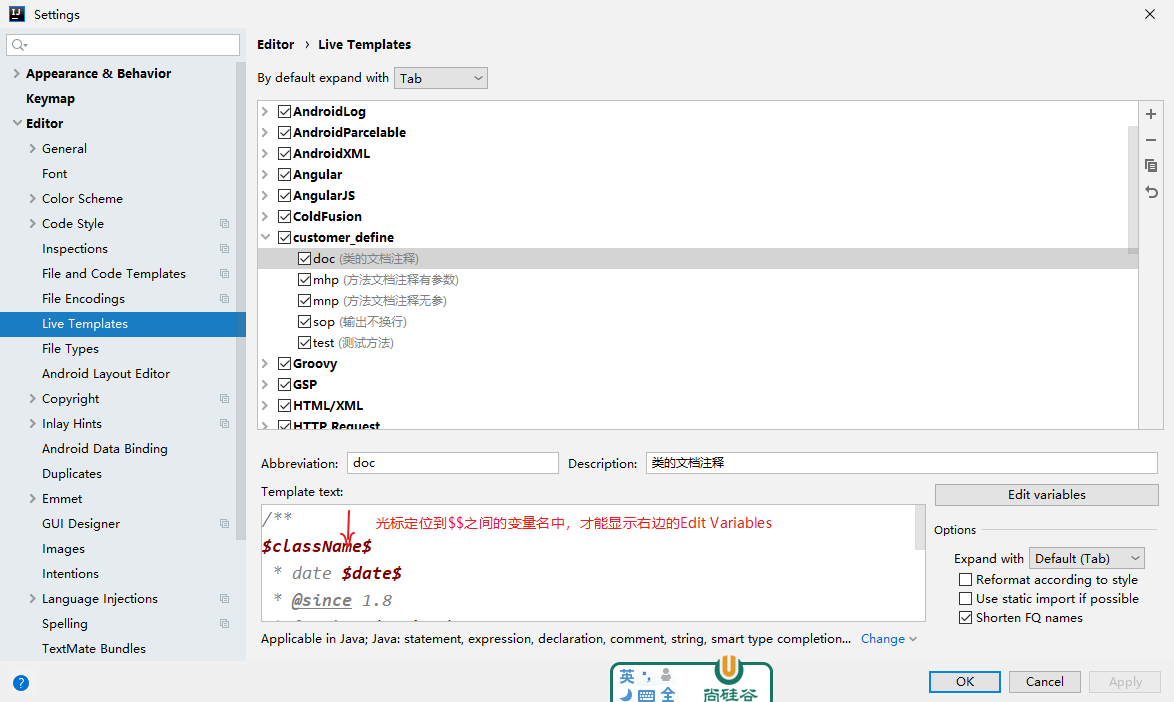Viewport: 1174px width, 702px height.
Task: Click the project-level icon beside Code Style
Action: tap(224, 224)
